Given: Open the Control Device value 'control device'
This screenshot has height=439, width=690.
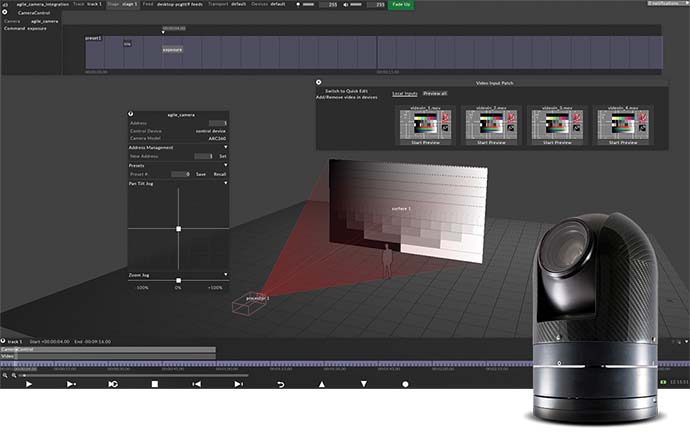Looking at the screenshot, I should pos(211,131).
